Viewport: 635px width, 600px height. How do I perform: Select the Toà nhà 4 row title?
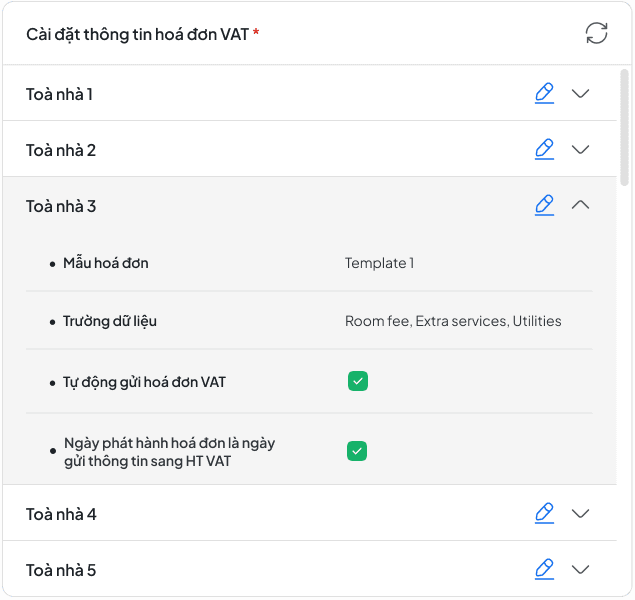[x=60, y=514]
